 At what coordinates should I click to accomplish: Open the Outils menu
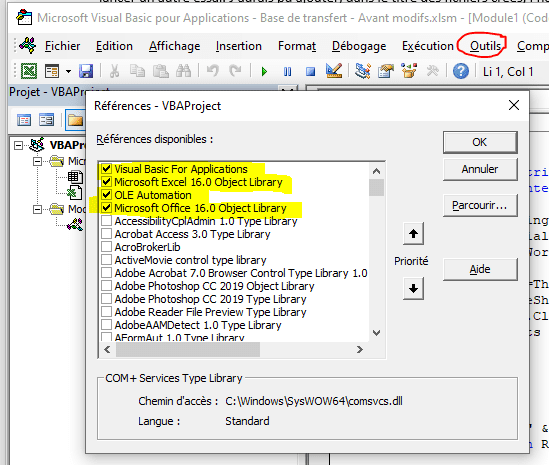485,46
